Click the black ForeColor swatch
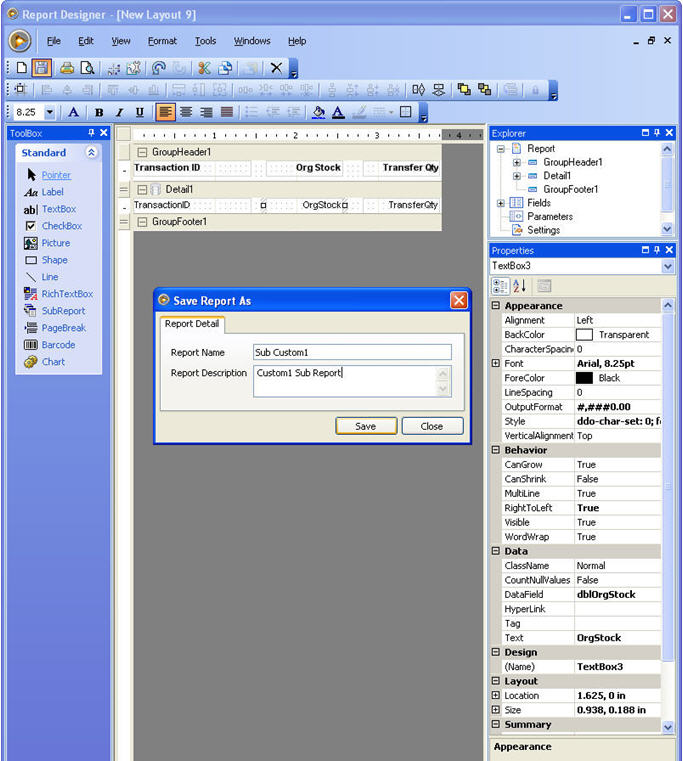 point(585,378)
